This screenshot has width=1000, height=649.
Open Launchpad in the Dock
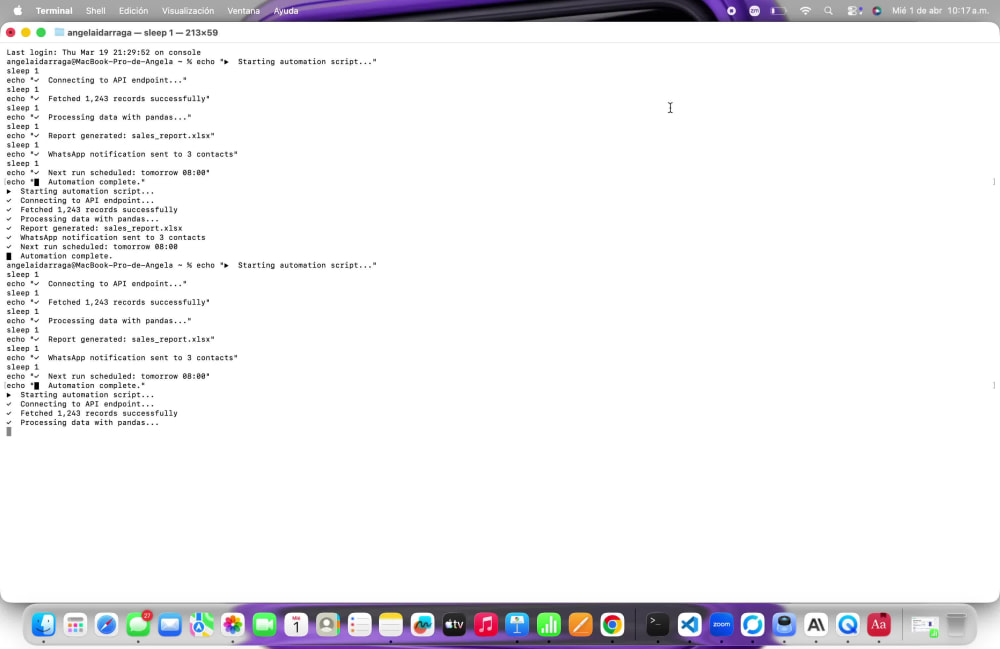coord(75,625)
